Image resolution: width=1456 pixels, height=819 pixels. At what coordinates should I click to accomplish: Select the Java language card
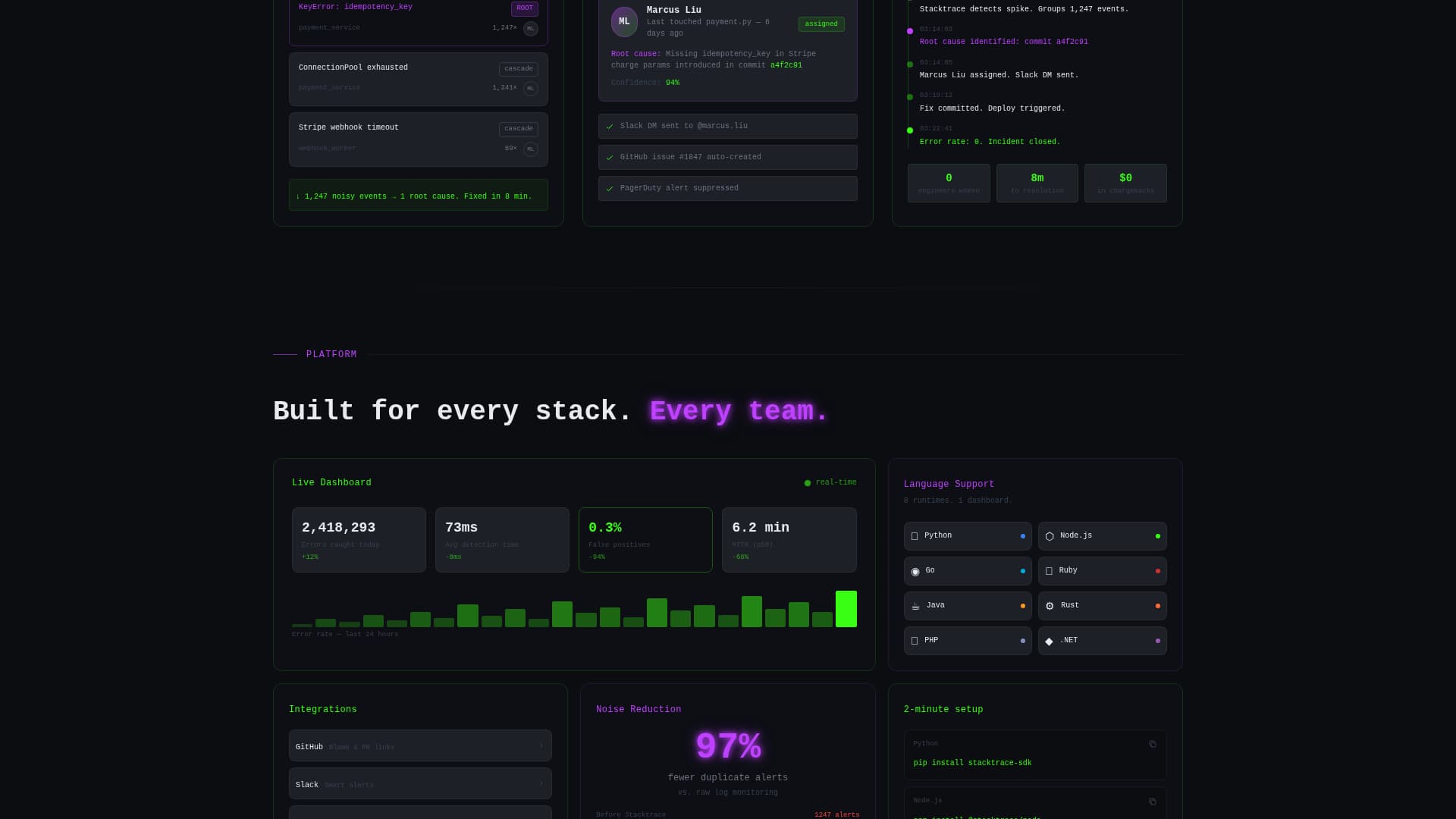point(968,606)
